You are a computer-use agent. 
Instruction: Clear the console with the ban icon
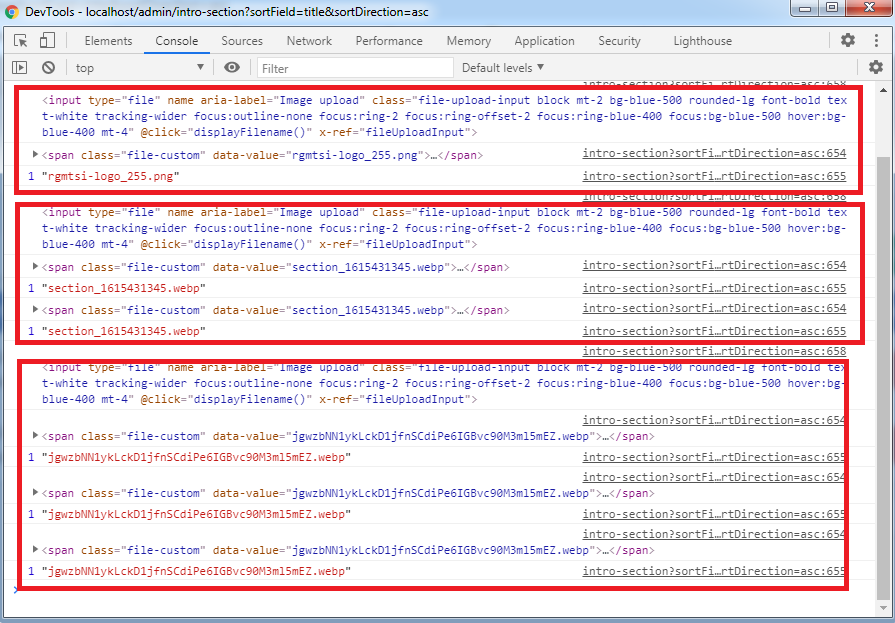tap(49, 68)
